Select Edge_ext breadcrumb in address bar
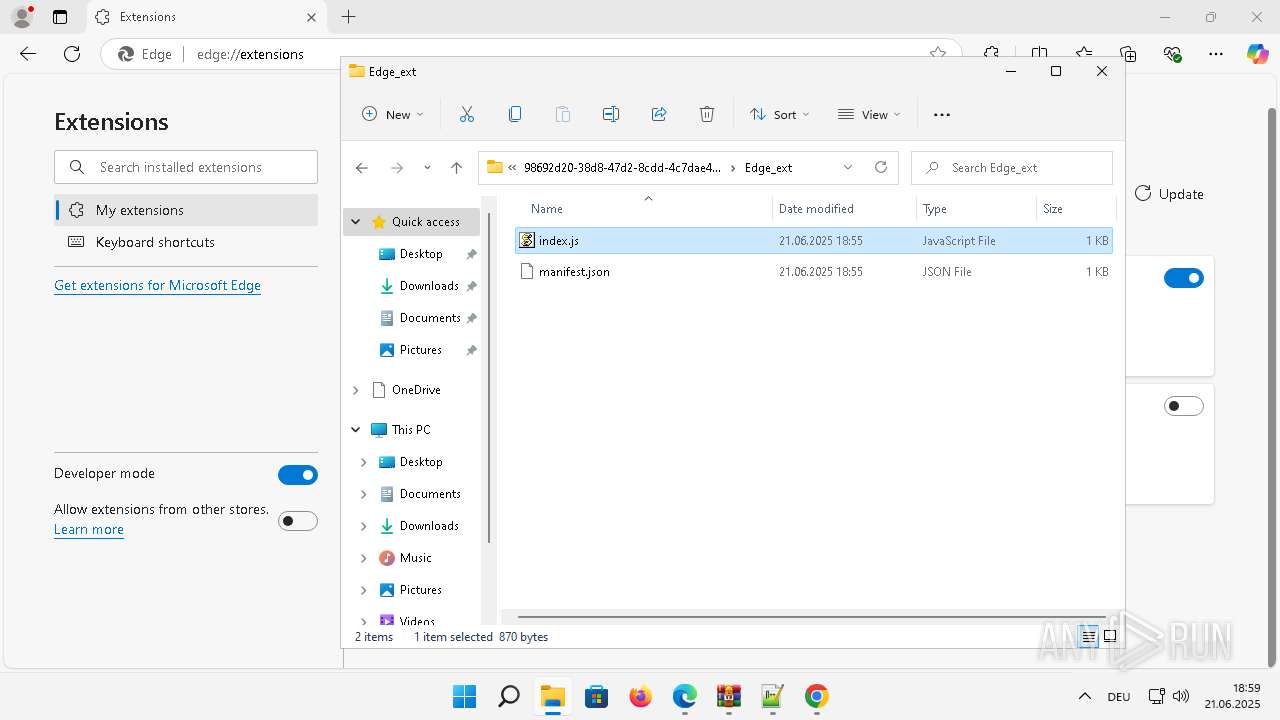 click(x=768, y=168)
